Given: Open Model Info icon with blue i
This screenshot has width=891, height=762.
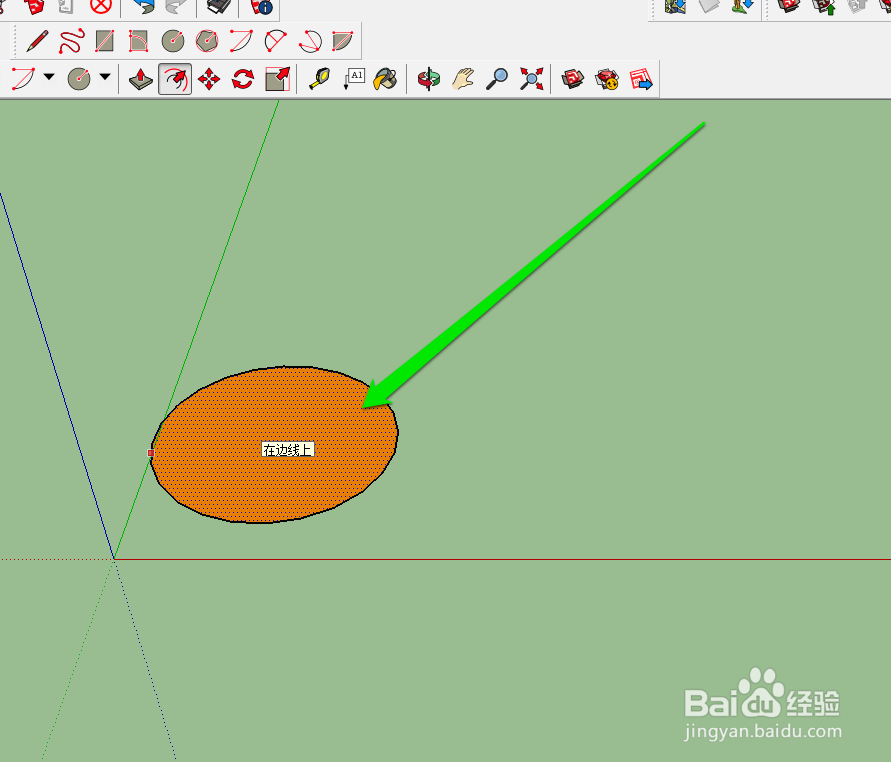Looking at the screenshot, I should click(x=261, y=7).
